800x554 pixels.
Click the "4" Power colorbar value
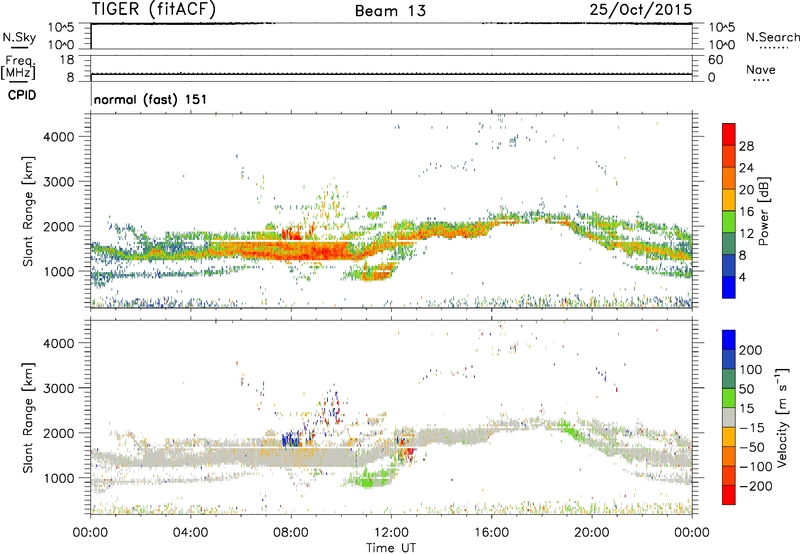[742, 277]
